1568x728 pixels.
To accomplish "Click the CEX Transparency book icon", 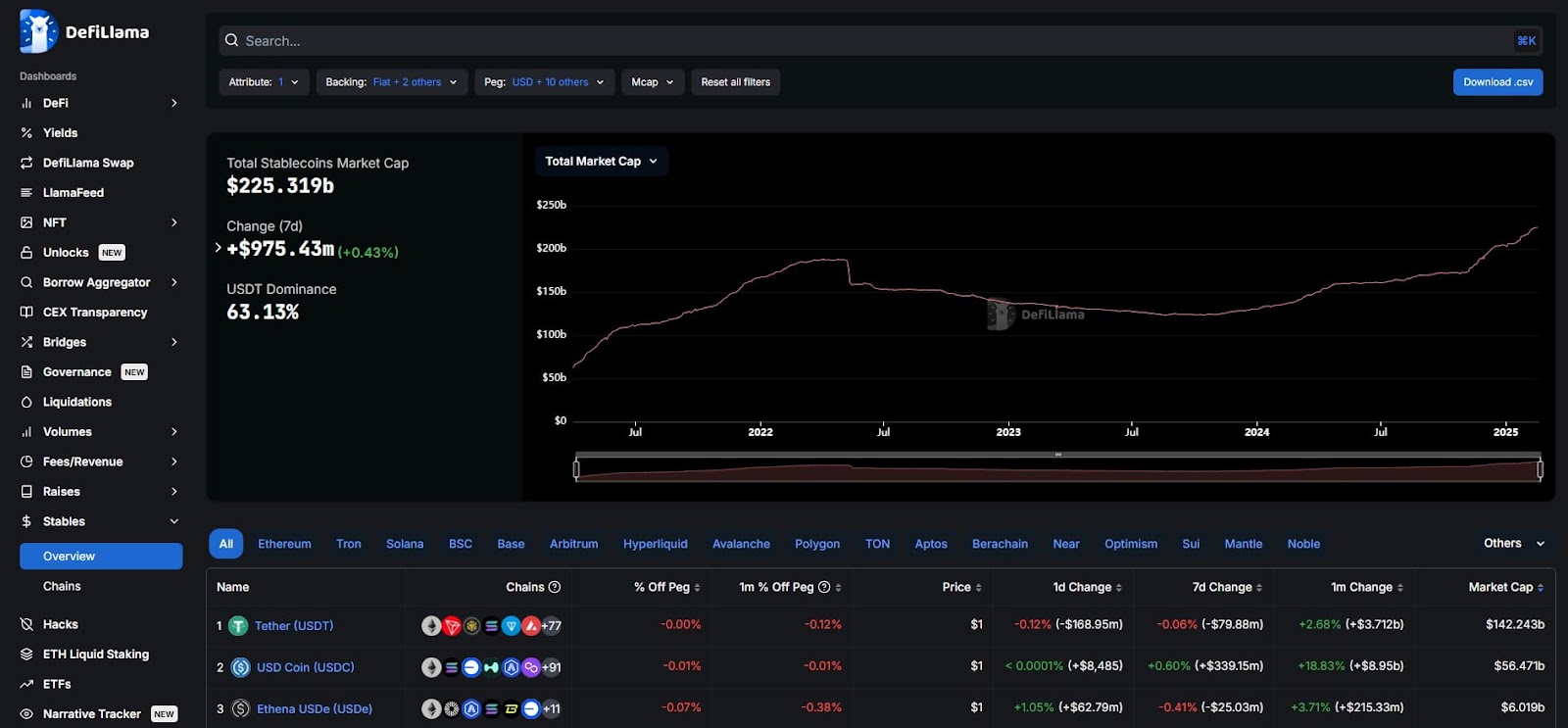I will [26, 313].
